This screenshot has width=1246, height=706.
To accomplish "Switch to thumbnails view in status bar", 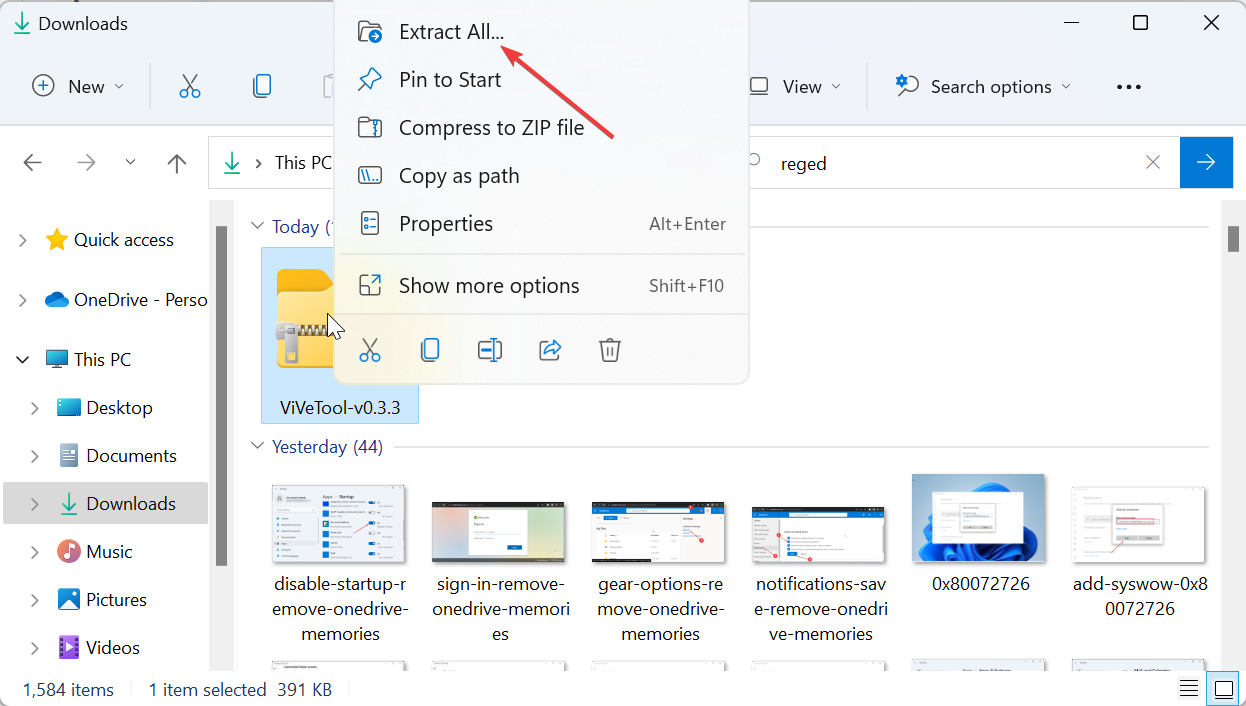I will pos(1223,689).
